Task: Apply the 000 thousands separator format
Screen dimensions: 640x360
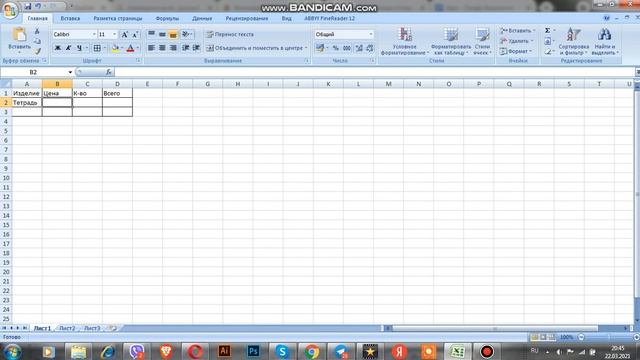Action: point(347,48)
